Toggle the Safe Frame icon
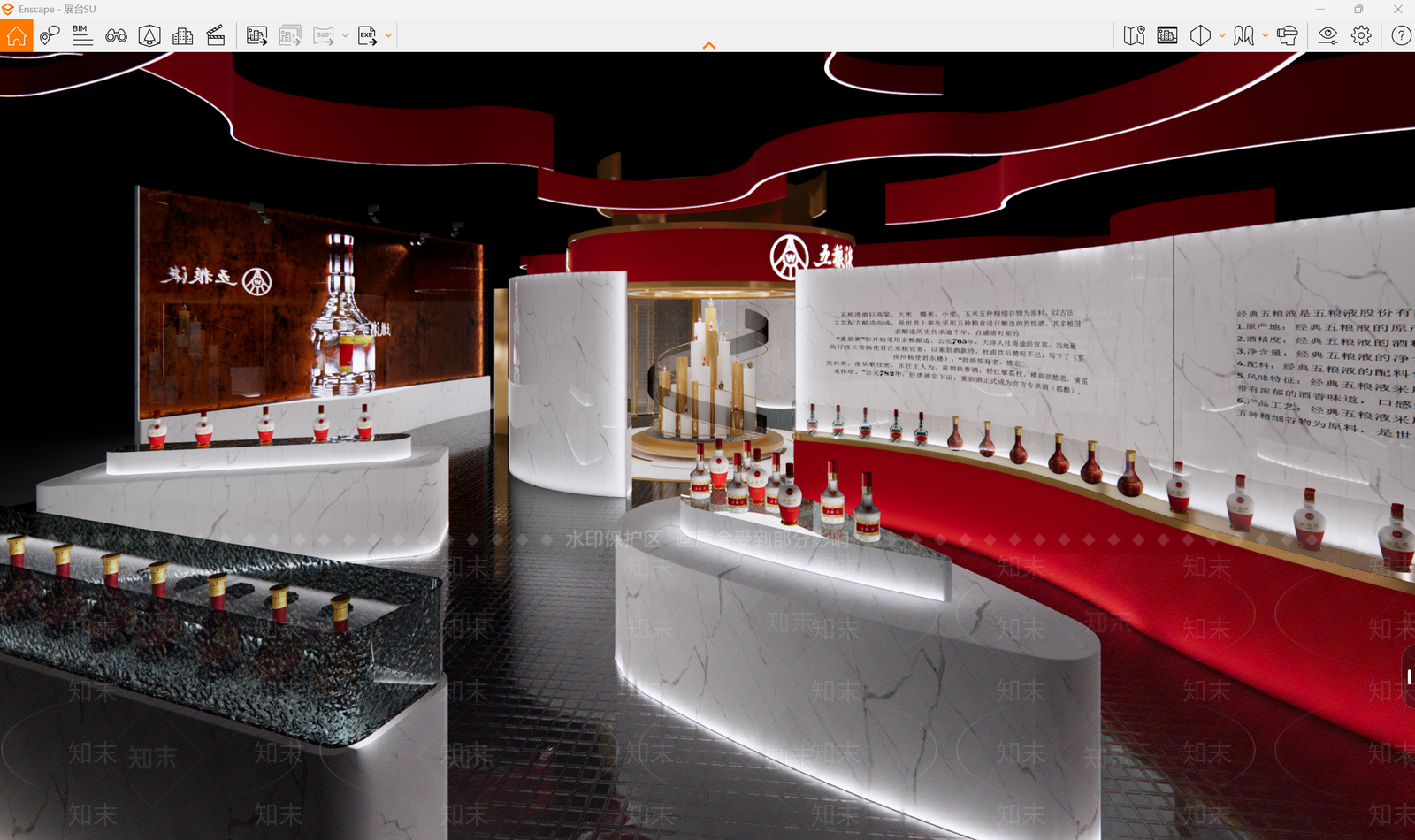1415x840 pixels. click(x=1167, y=35)
